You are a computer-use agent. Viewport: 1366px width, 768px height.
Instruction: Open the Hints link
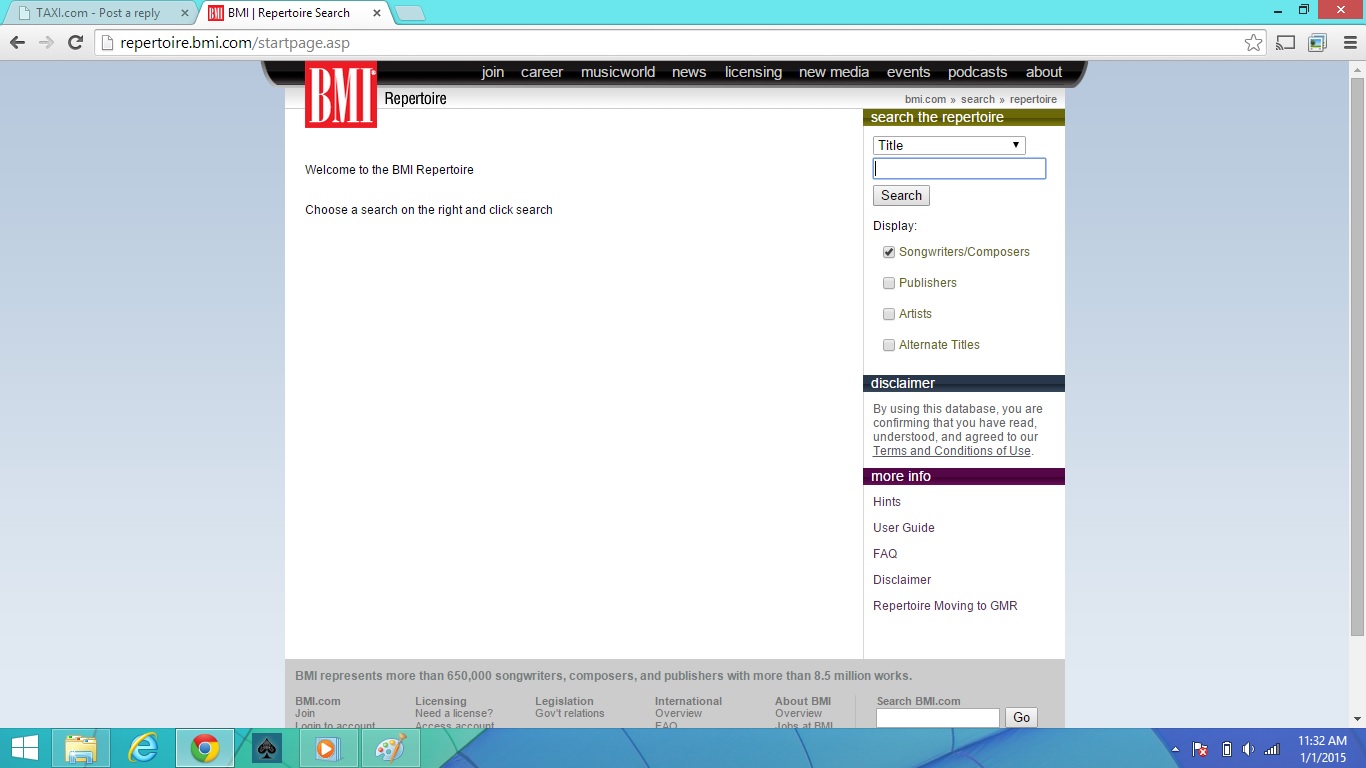point(887,502)
